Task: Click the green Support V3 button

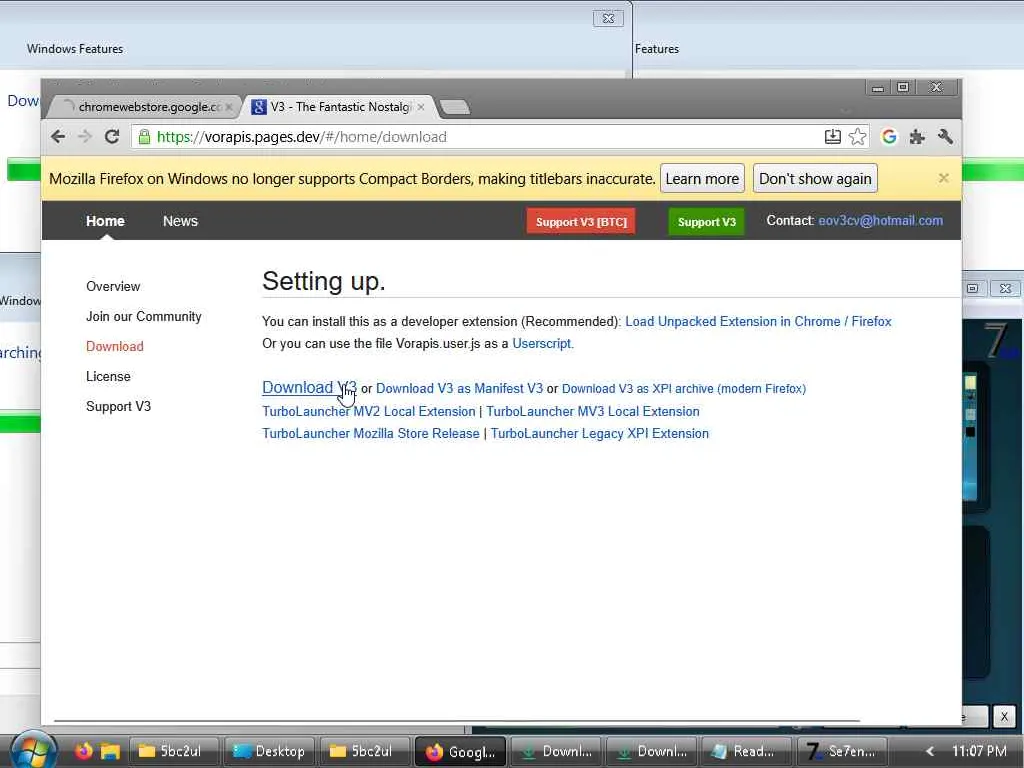Action: [707, 221]
